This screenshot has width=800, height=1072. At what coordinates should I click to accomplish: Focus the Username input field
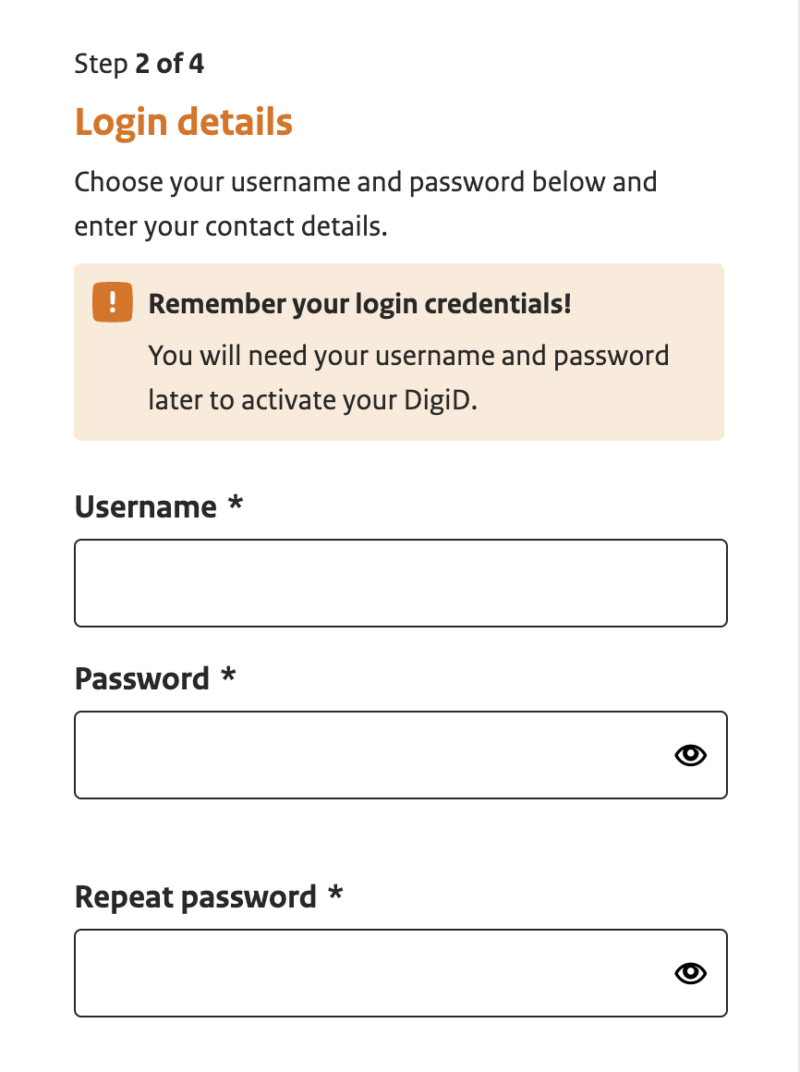pos(401,583)
